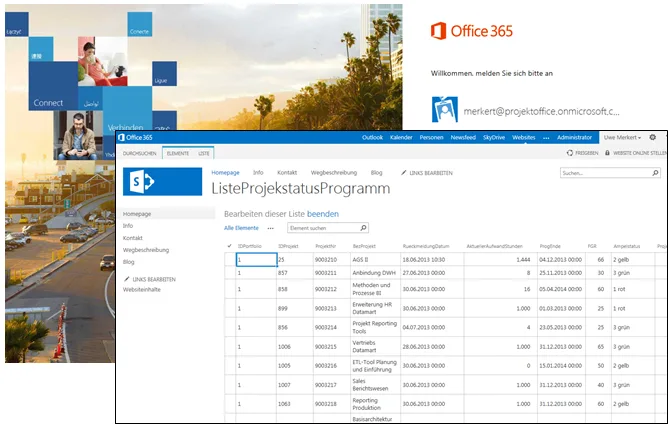Open Kalender in the top bar
Screen dimensions: 672x430
[401, 138]
